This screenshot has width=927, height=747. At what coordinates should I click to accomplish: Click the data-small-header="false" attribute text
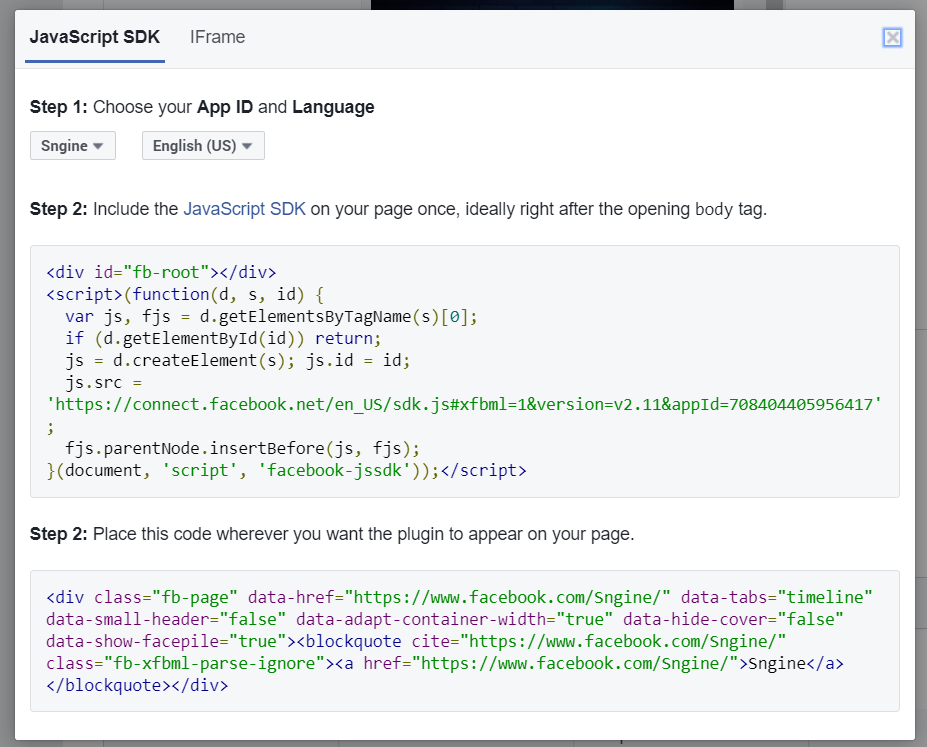(x=166, y=619)
